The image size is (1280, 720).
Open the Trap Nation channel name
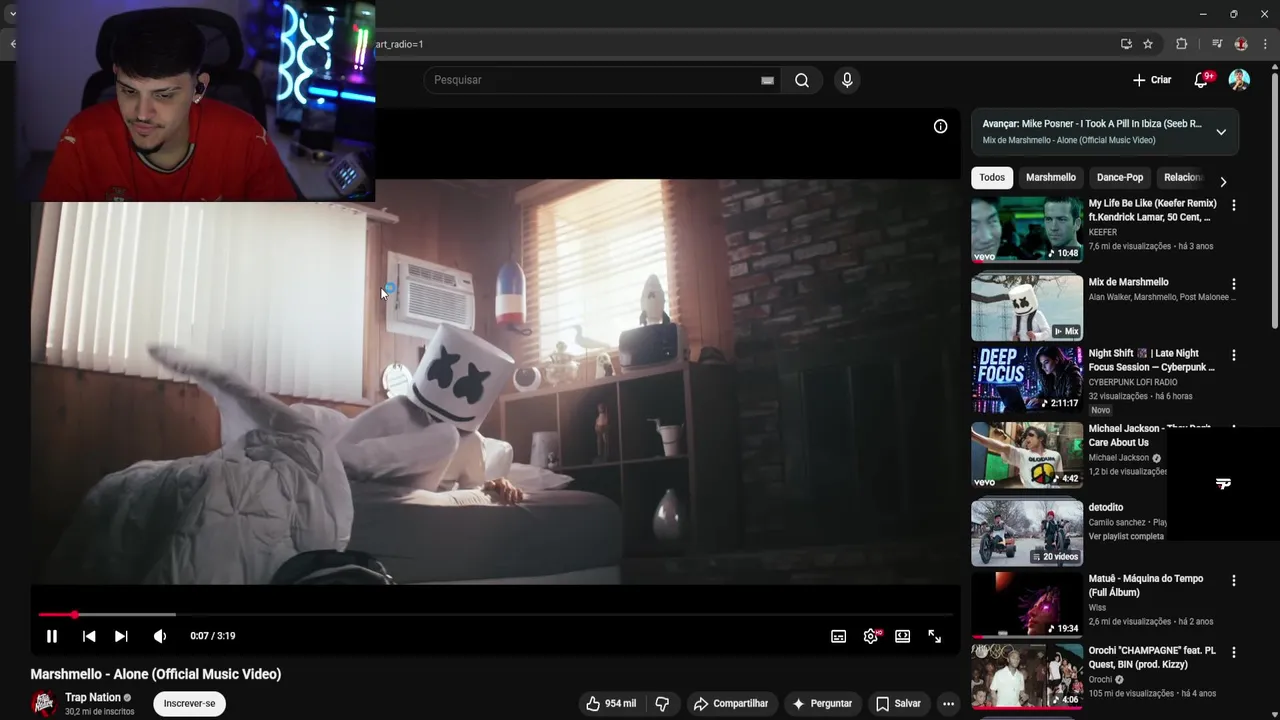click(93, 697)
